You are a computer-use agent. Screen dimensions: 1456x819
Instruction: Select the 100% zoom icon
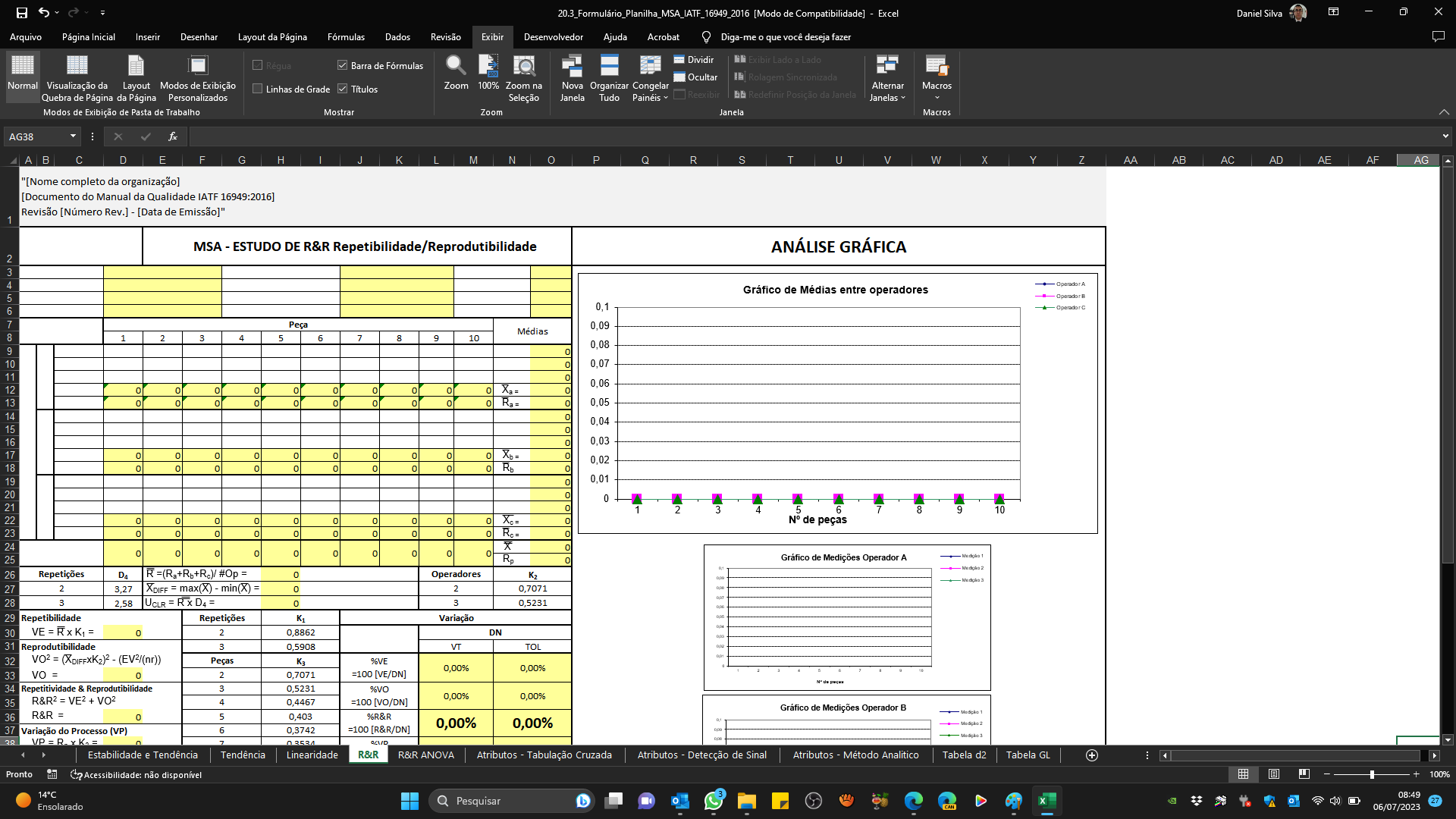click(x=488, y=76)
